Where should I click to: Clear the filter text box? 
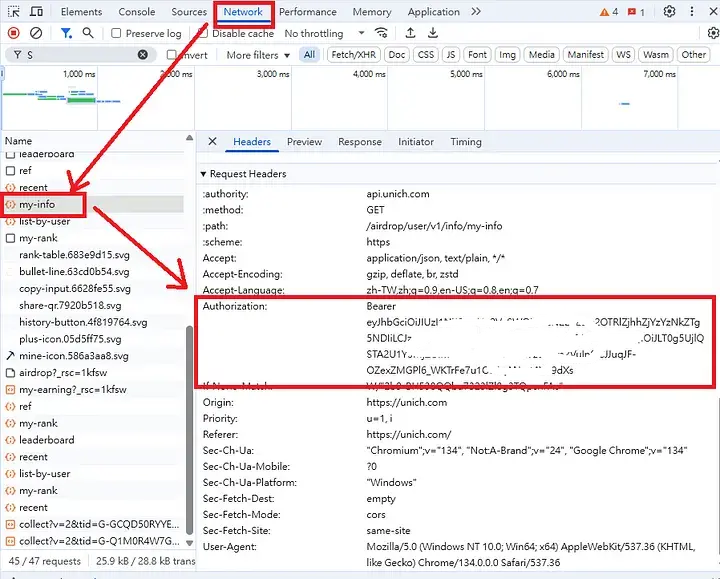[x=143, y=55]
